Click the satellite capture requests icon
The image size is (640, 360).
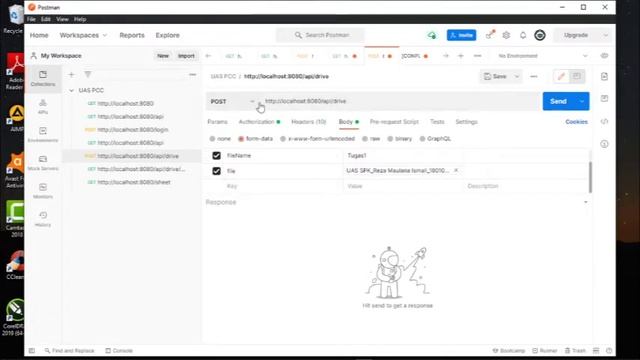tap(490, 35)
